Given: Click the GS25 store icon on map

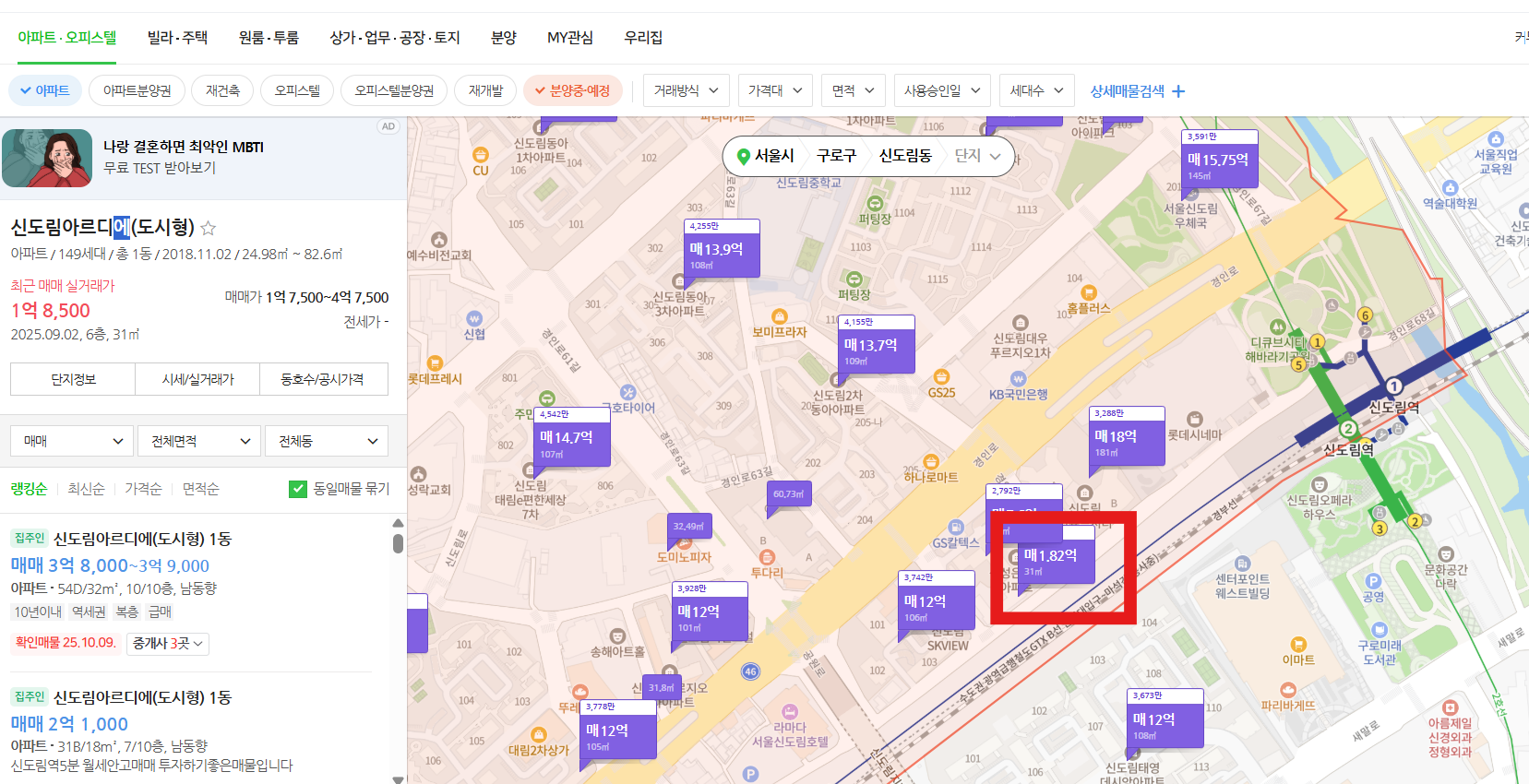Looking at the screenshot, I should point(941,377).
